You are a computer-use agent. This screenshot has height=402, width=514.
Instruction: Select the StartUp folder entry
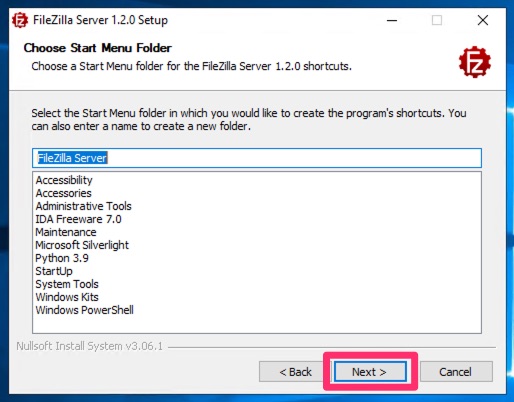click(54, 271)
